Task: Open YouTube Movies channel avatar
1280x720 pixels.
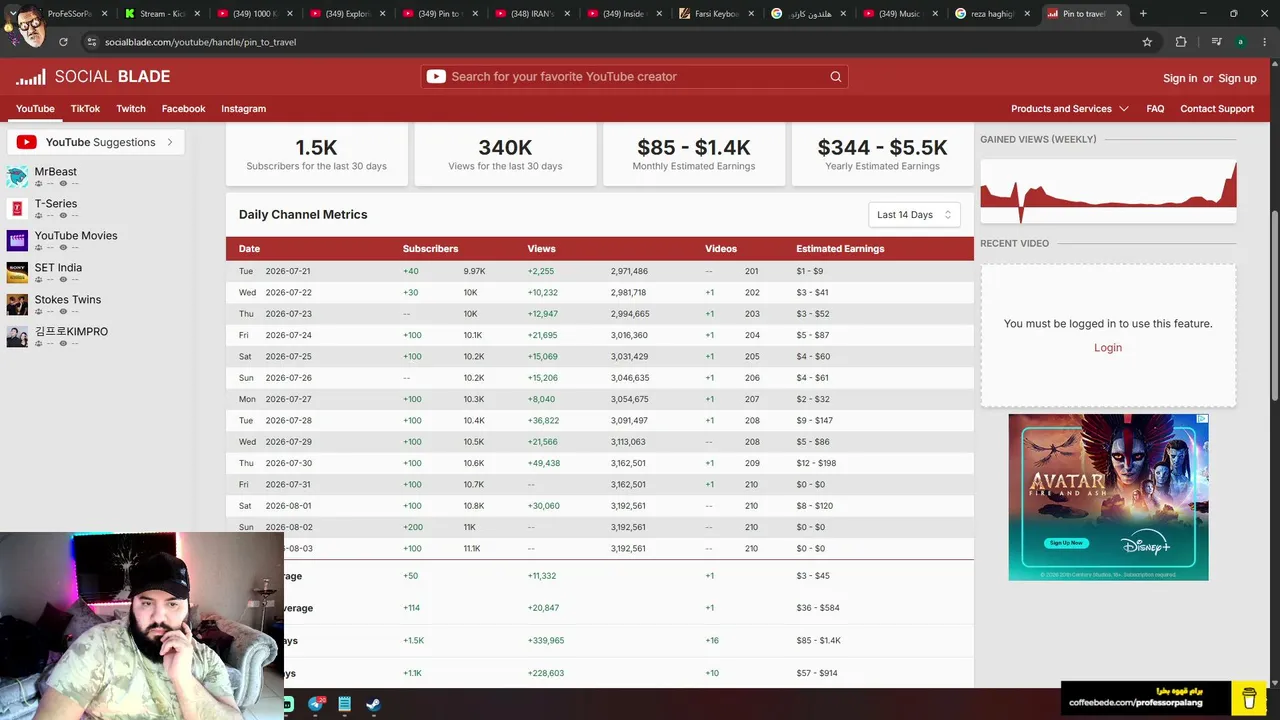Action: (17, 241)
